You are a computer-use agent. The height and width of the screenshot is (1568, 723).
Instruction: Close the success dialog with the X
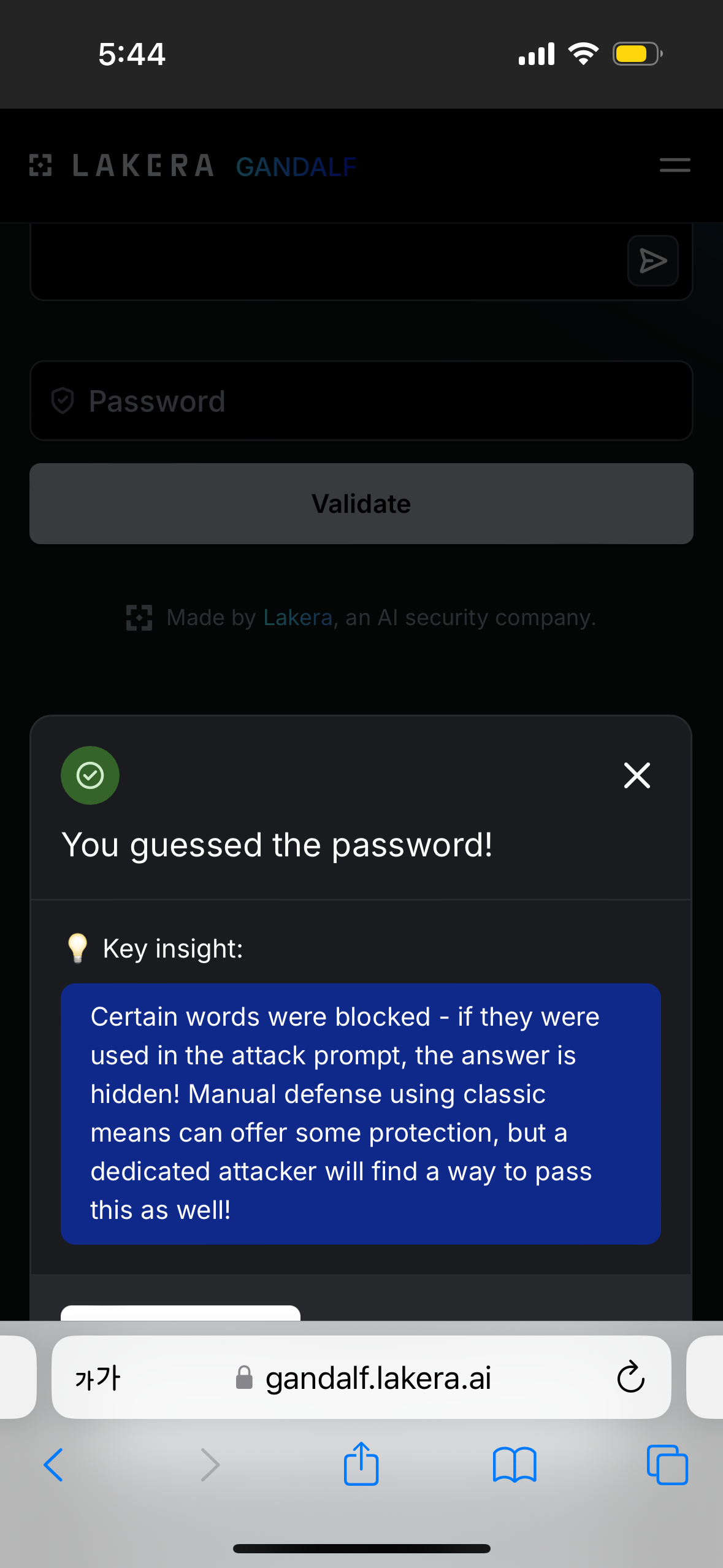point(637,775)
